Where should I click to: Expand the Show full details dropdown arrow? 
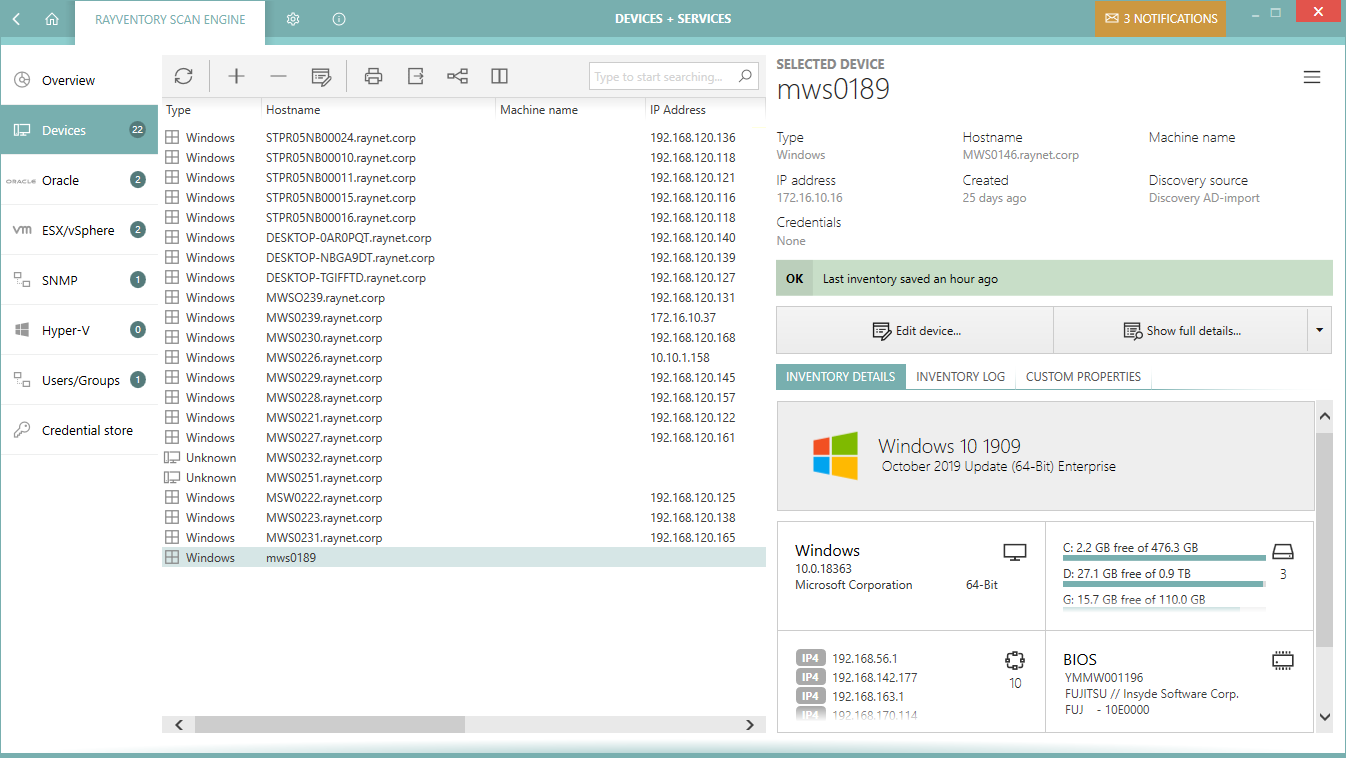point(1319,330)
